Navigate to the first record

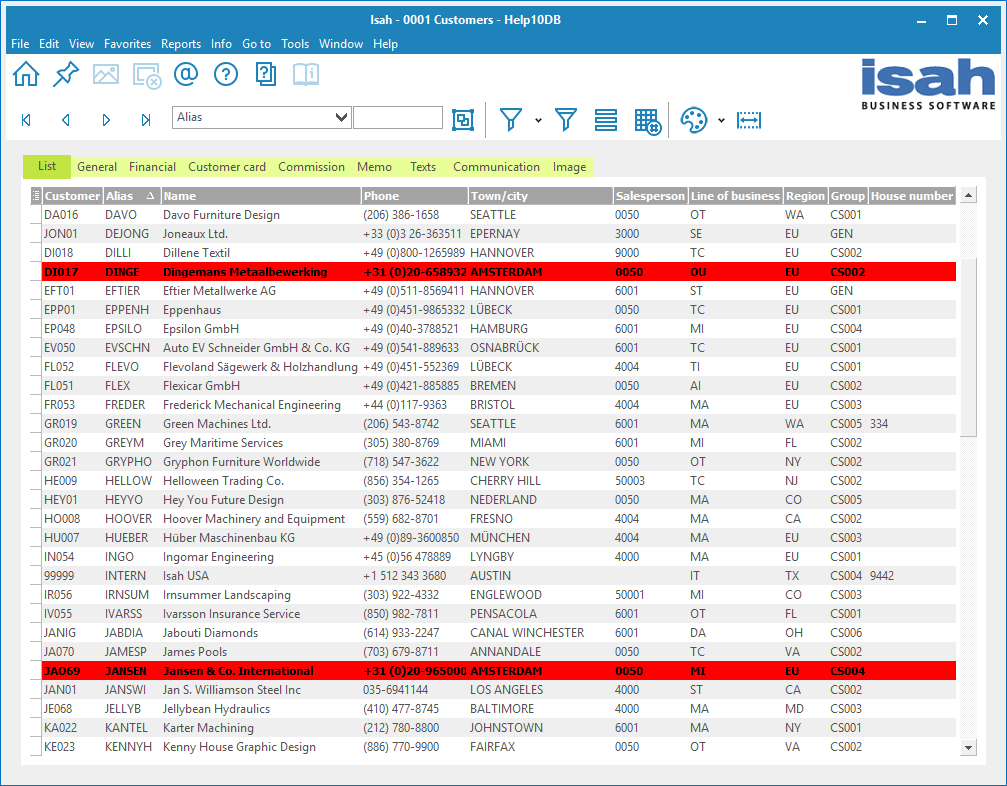[x=26, y=119]
